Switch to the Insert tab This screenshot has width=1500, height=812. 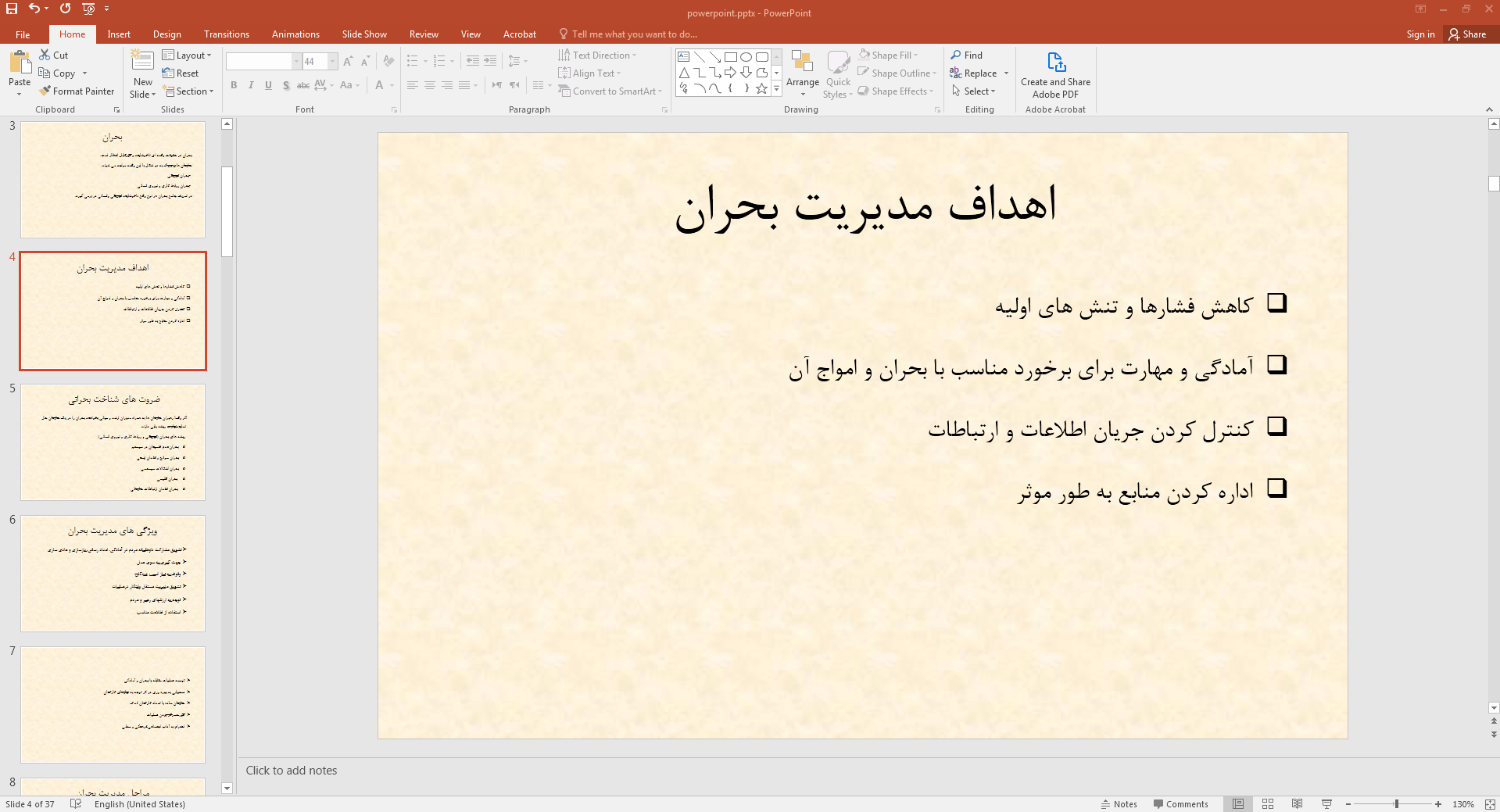tap(119, 34)
